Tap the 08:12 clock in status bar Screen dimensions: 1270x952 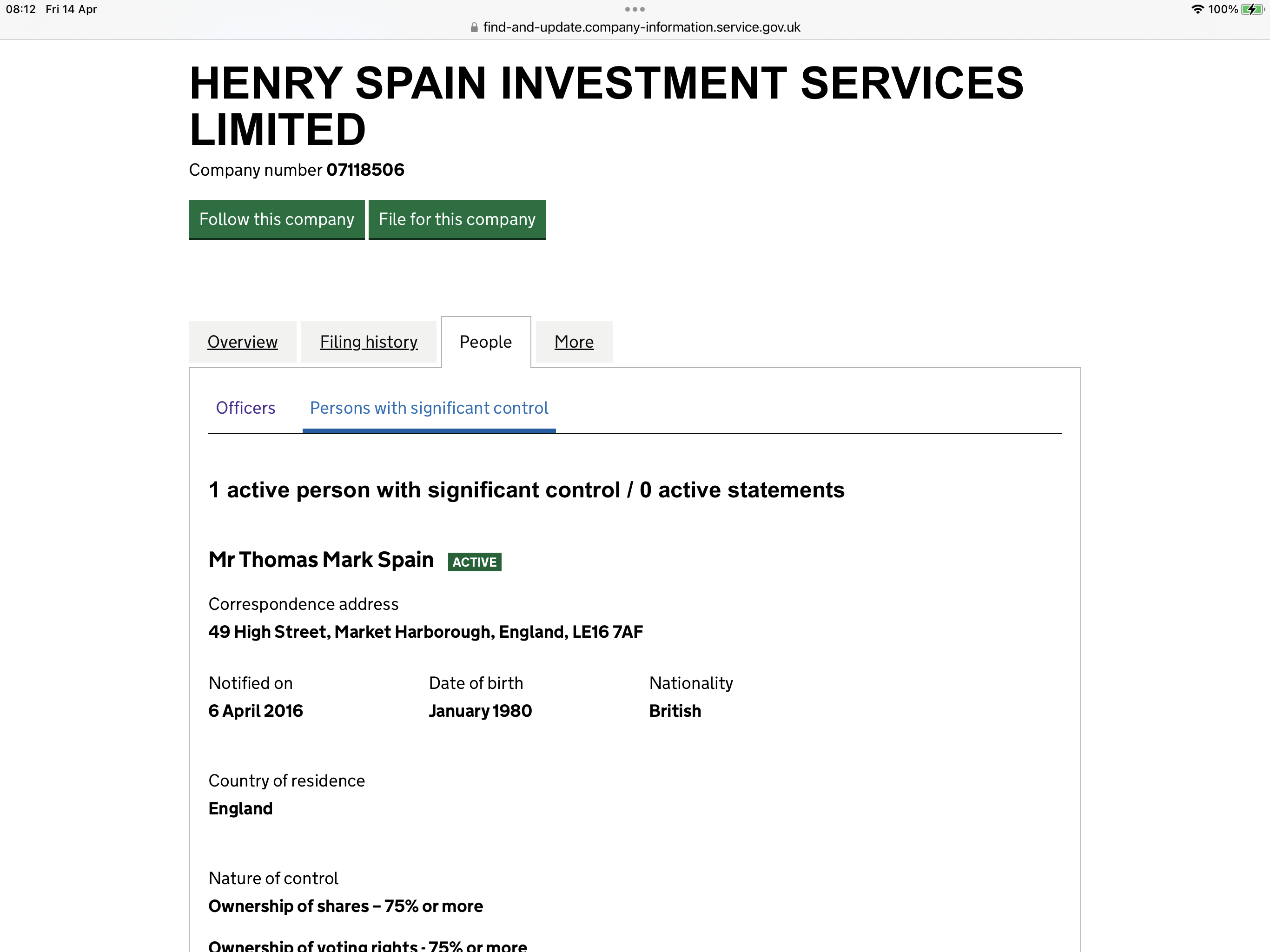click(20, 9)
